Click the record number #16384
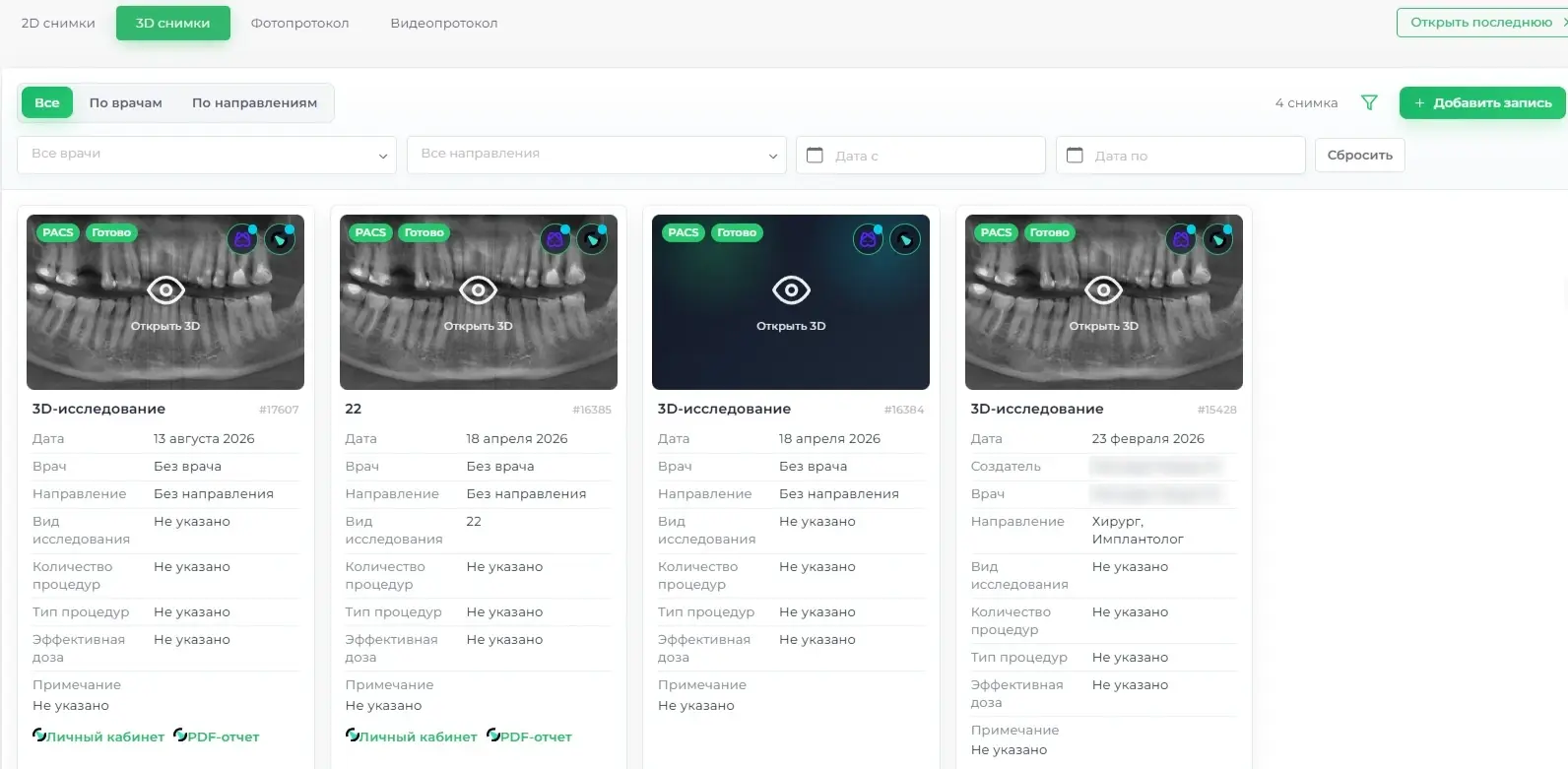The image size is (1568, 769). (904, 410)
